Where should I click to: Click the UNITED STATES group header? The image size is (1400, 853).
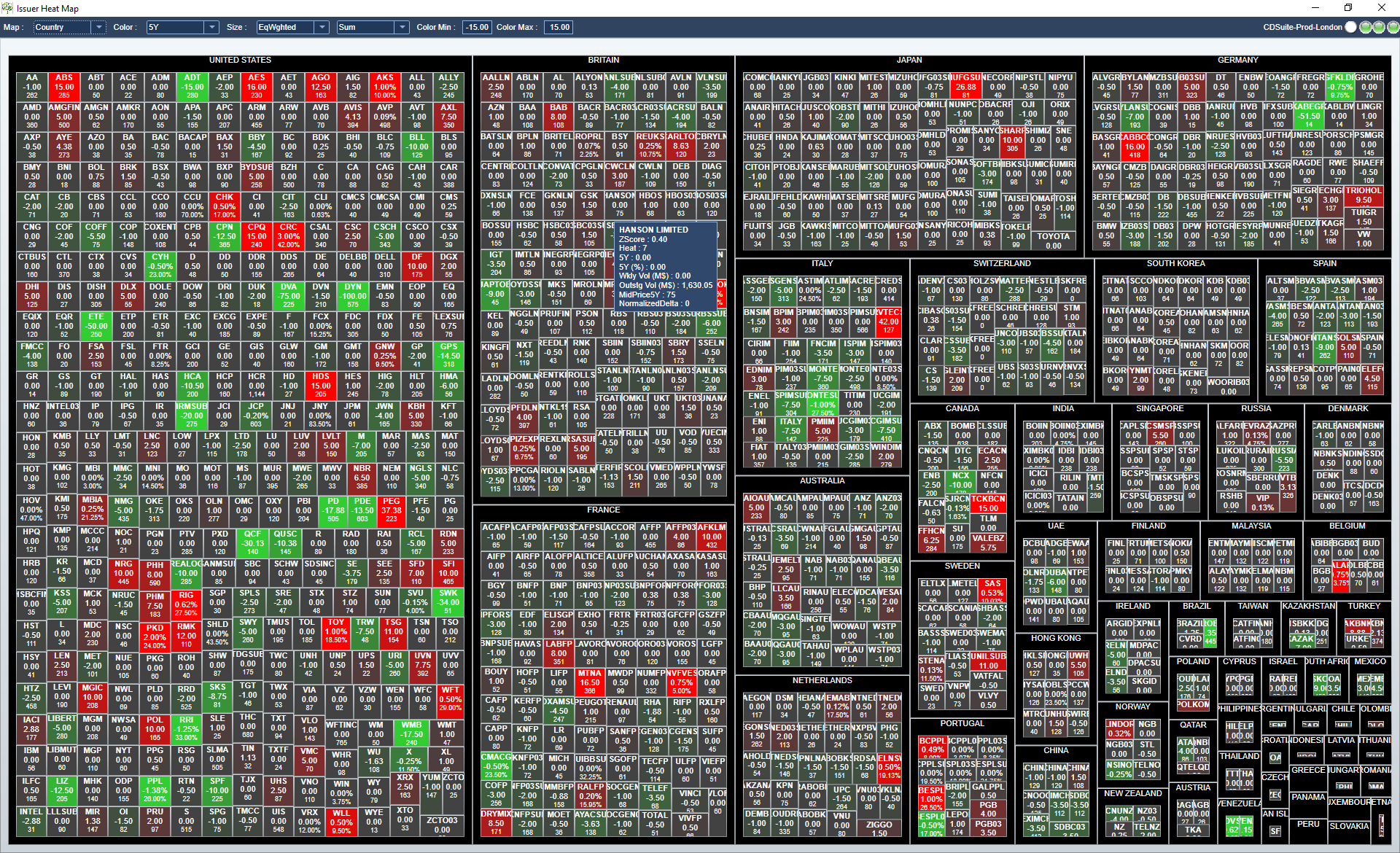tap(240, 60)
